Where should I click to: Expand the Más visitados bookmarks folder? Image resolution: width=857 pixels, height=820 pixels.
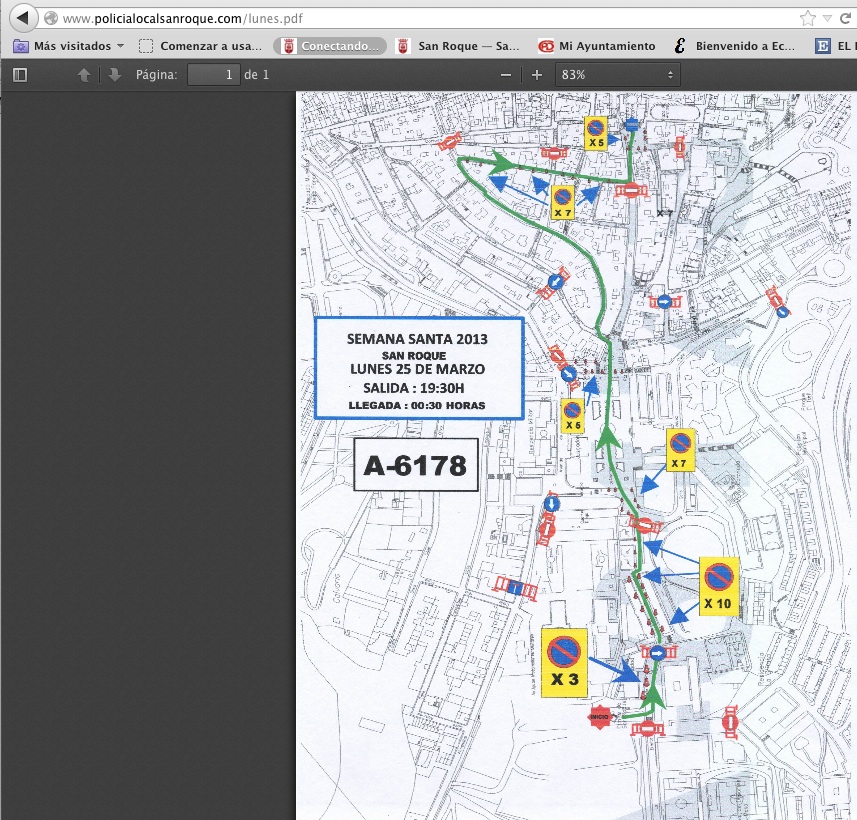(x=69, y=46)
